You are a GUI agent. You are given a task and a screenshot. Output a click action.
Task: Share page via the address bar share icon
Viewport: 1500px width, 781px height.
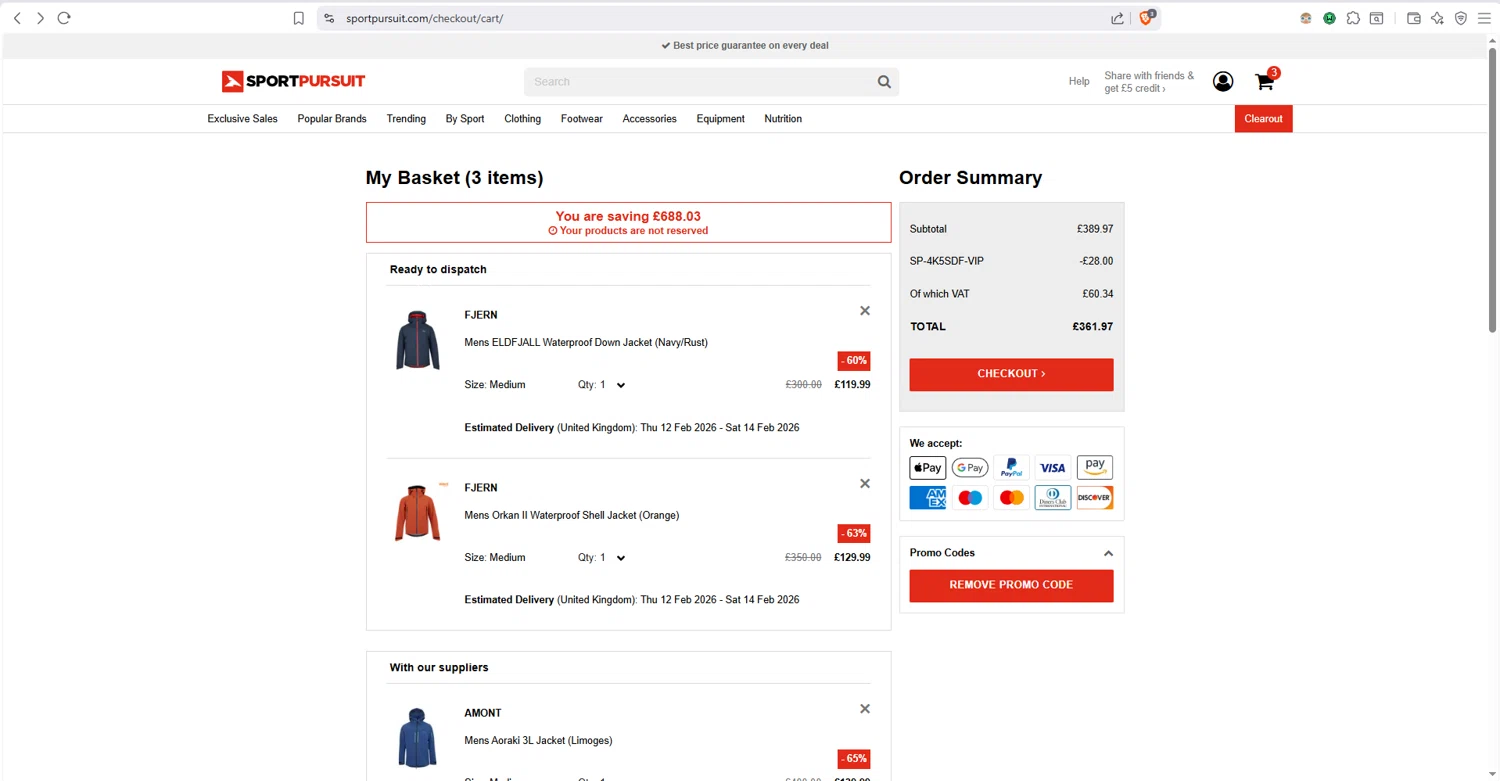1117,18
